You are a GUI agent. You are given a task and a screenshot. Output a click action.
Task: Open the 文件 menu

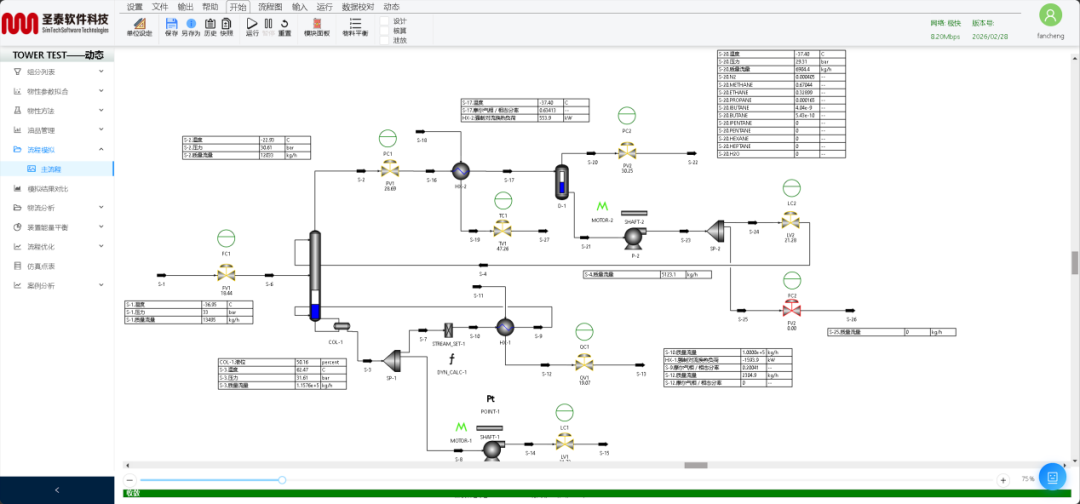[159, 7]
